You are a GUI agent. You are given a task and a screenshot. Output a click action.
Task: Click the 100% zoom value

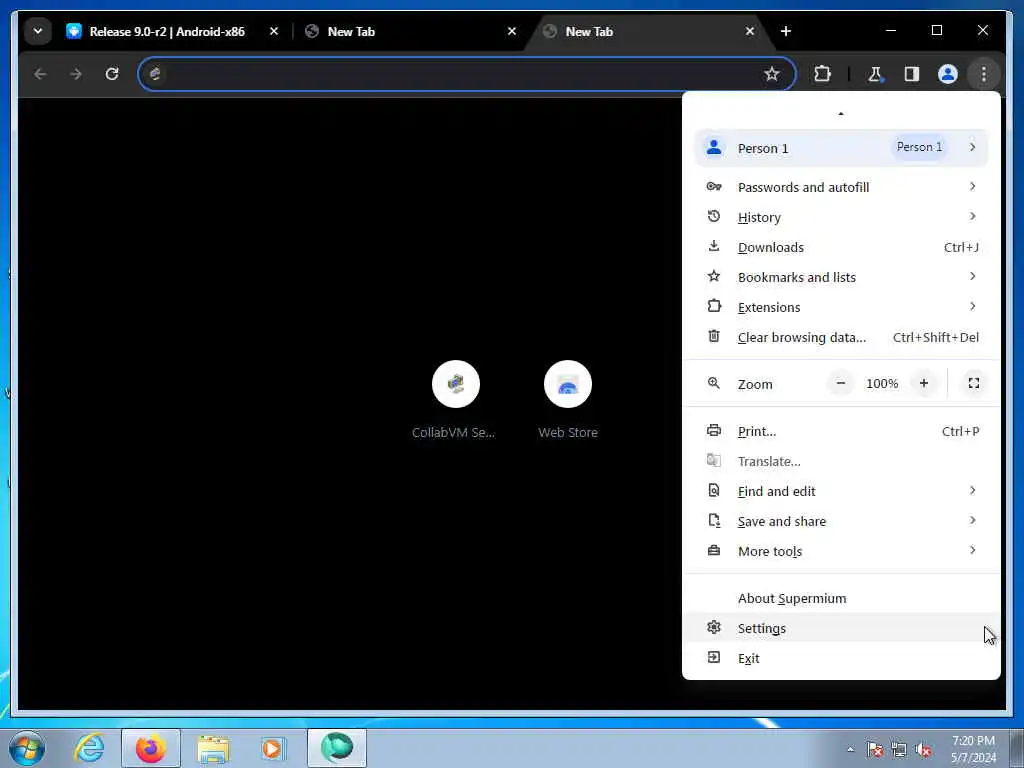(882, 384)
